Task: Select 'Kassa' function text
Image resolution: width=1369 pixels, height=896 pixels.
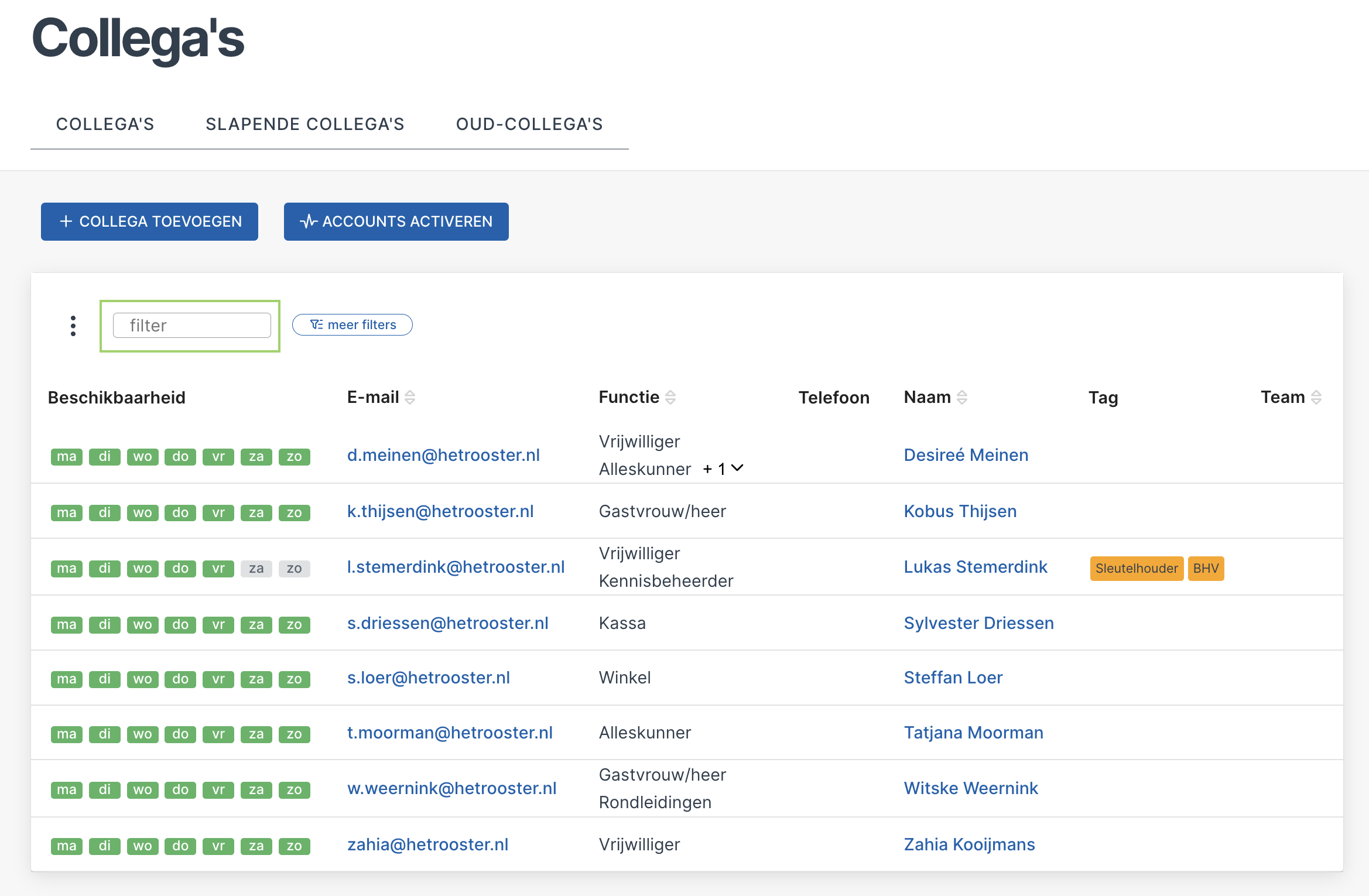Action: [622, 623]
